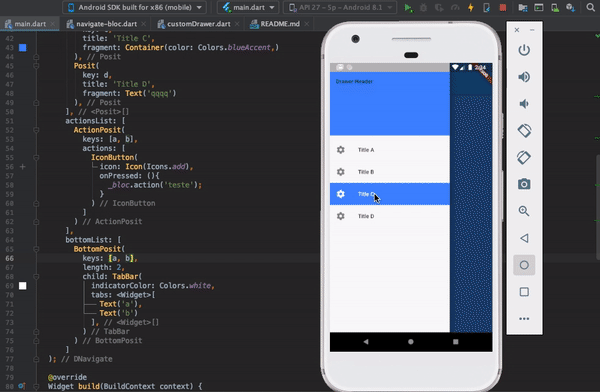Click the editor vertical scrollbar
The height and width of the screenshot is (392, 600).
coord(598,207)
